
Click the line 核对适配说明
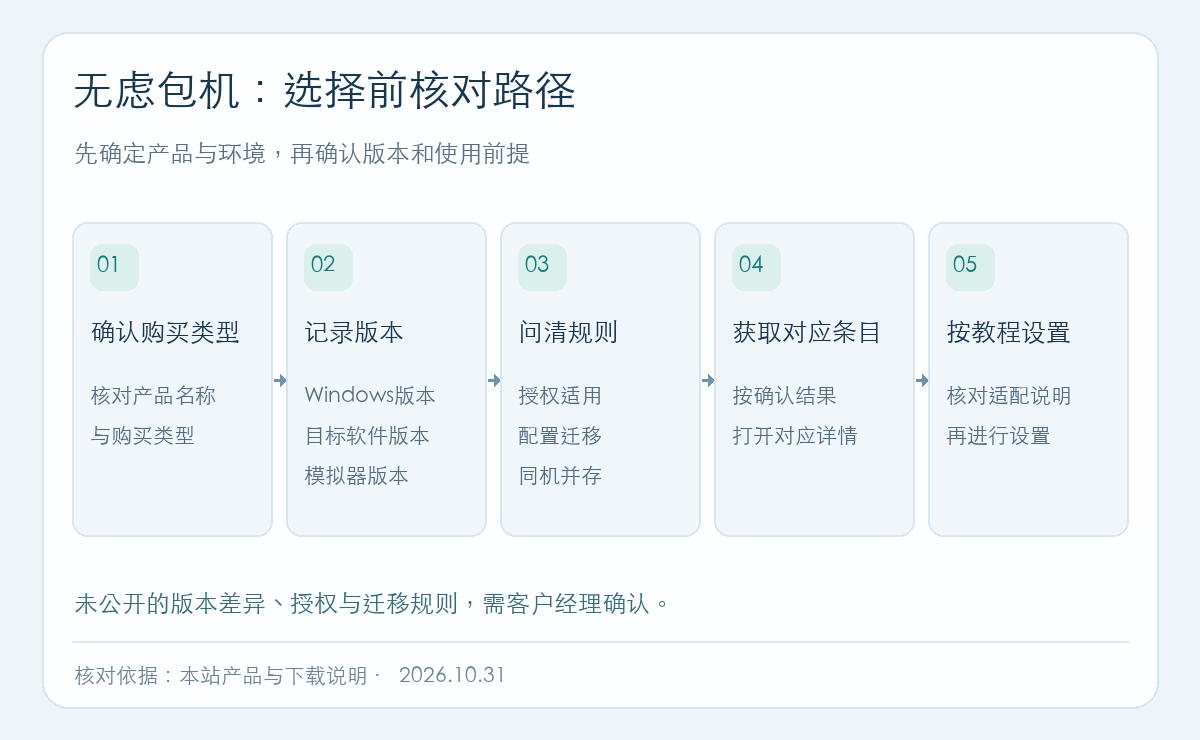(x=1009, y=395)
